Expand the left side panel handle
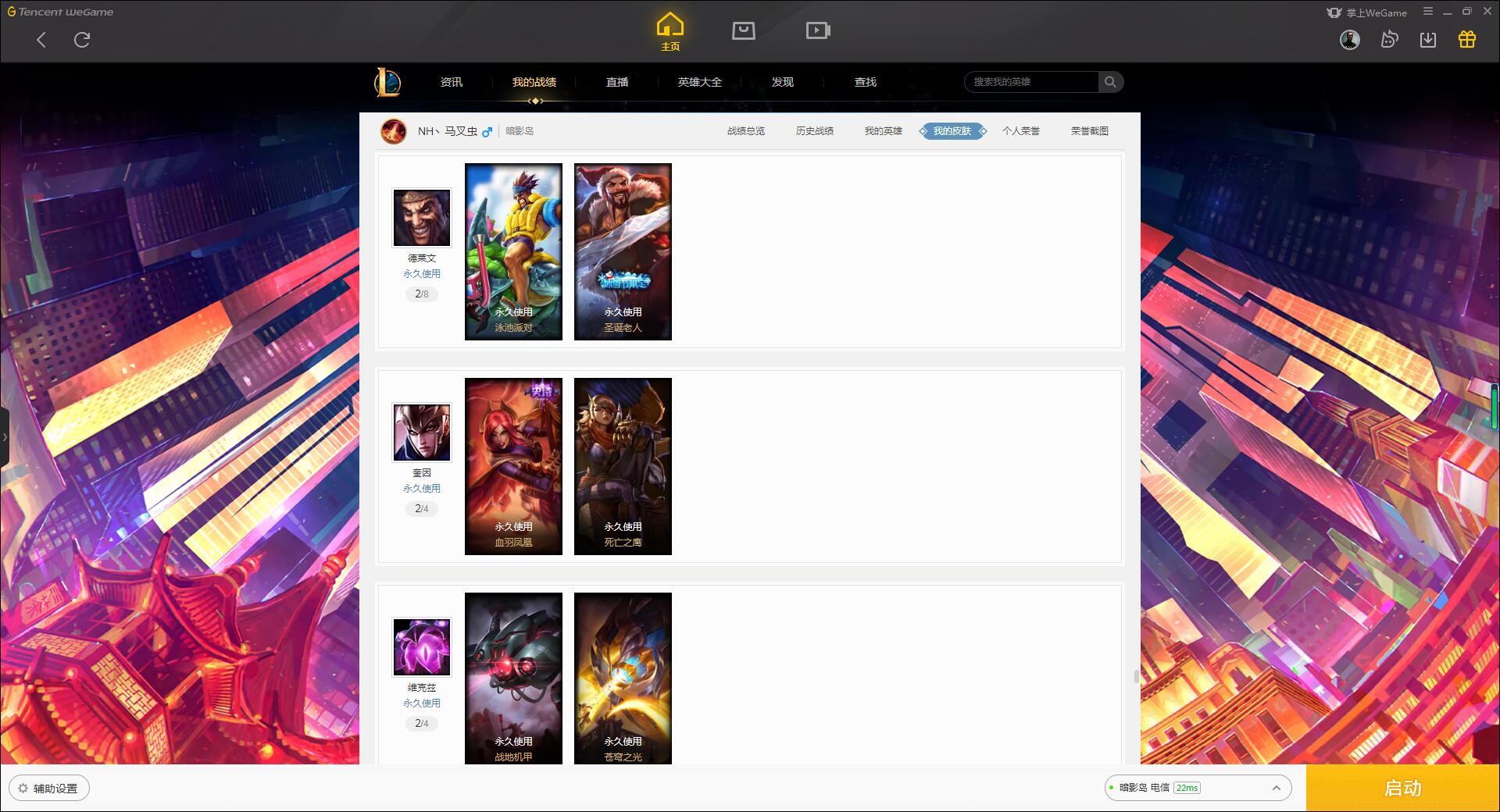Screen dimensions: 1500x812 coord(5,437)
